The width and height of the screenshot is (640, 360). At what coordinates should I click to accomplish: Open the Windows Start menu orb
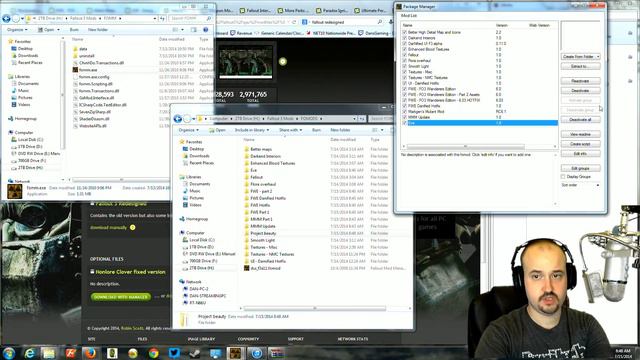pyautogui.click(x=9, y=353)
